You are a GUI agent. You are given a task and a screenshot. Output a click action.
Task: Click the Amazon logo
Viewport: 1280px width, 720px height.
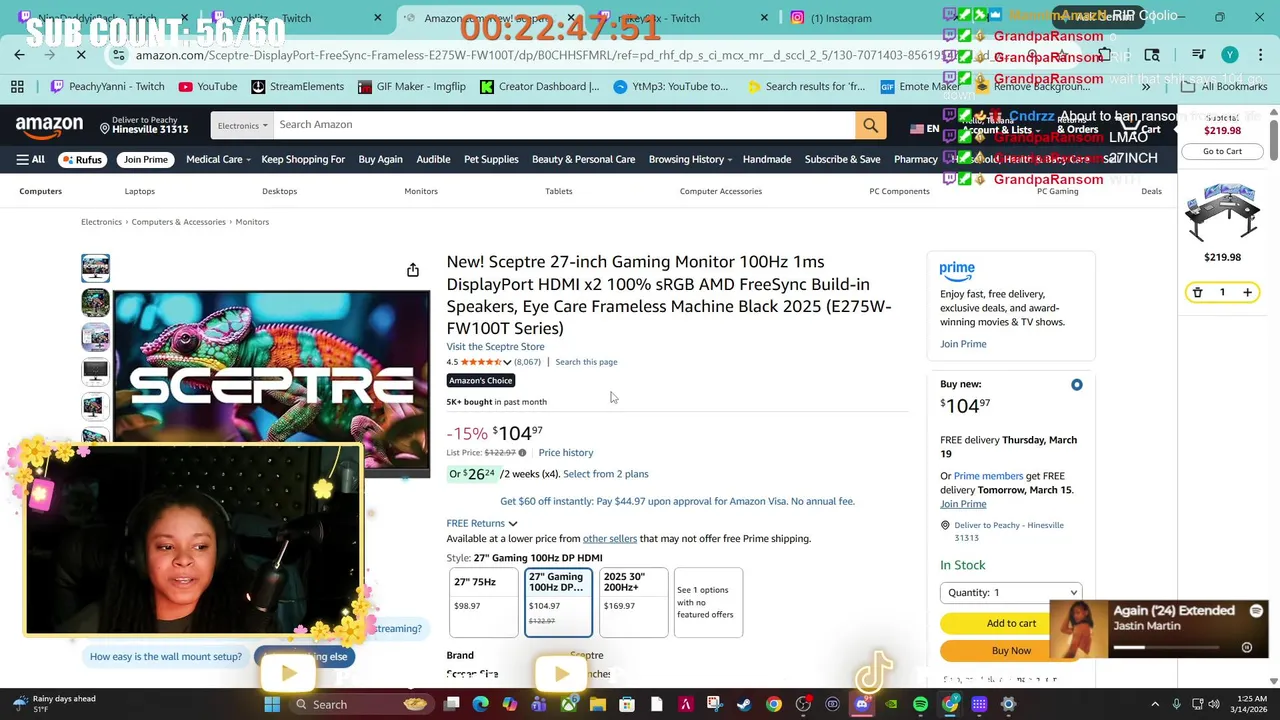click(49, 126)
